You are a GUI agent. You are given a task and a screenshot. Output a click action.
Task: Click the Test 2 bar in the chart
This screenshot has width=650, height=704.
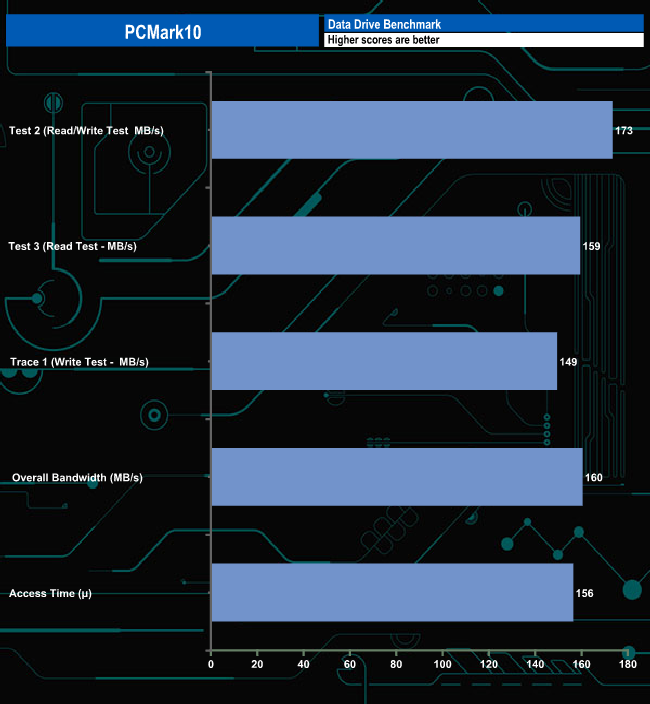(x=412, y=130)
